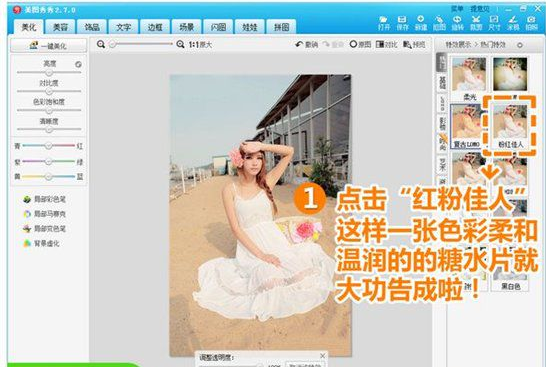The image size is (546, 367).
Task: Switch to the 美容 tab
Action: [x=60, y=27]
